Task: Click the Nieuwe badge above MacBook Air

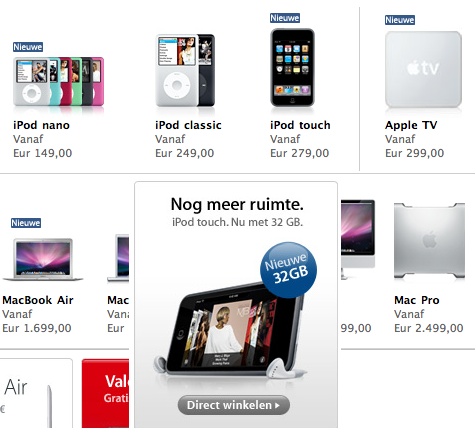Action: tap(26, 223)
